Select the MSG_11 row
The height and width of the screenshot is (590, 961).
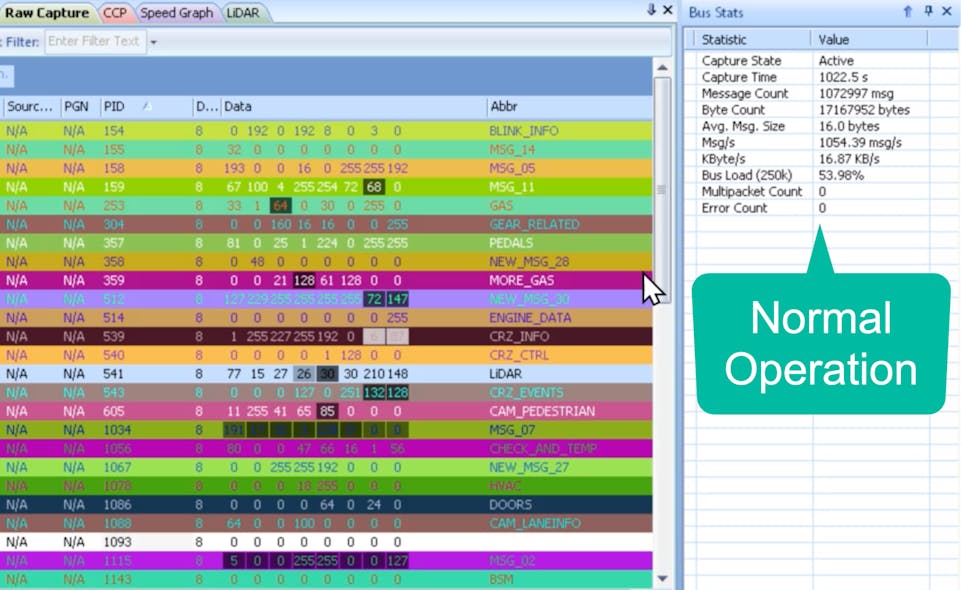[x=326, y=187]
